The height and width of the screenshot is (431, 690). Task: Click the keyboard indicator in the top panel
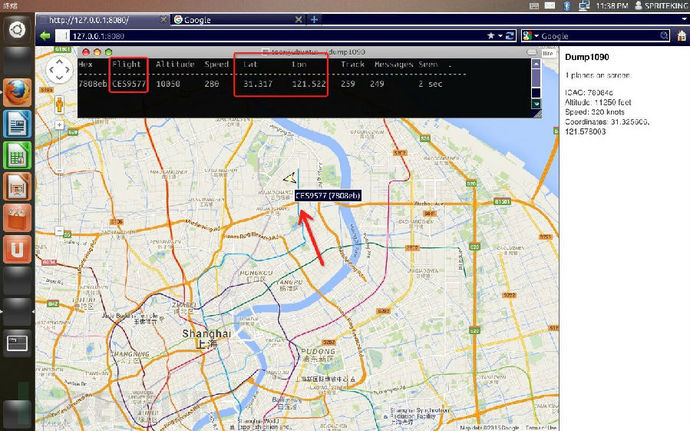pos(534,6)
